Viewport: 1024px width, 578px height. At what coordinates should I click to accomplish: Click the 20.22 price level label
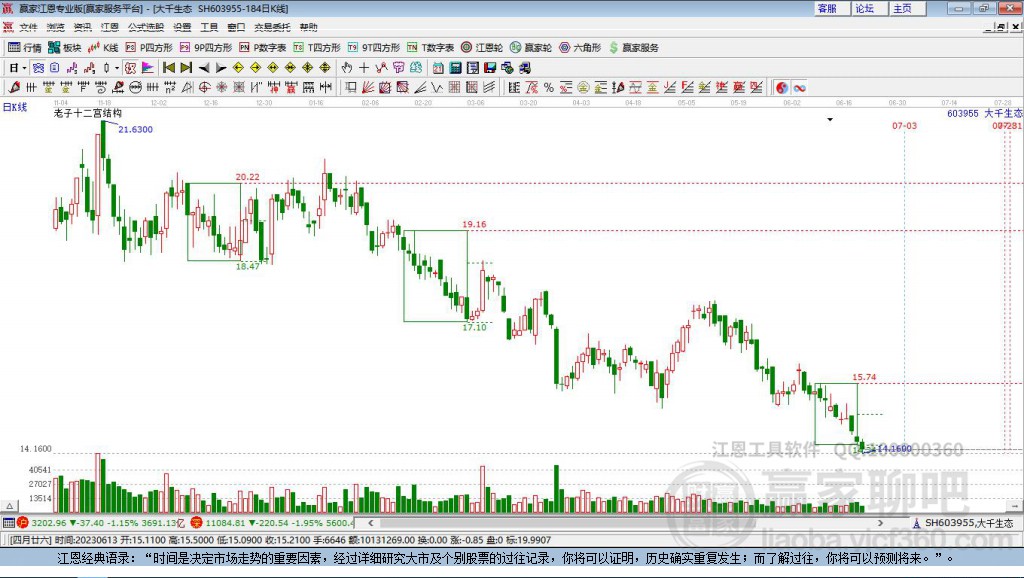click(x=248, y=177)
